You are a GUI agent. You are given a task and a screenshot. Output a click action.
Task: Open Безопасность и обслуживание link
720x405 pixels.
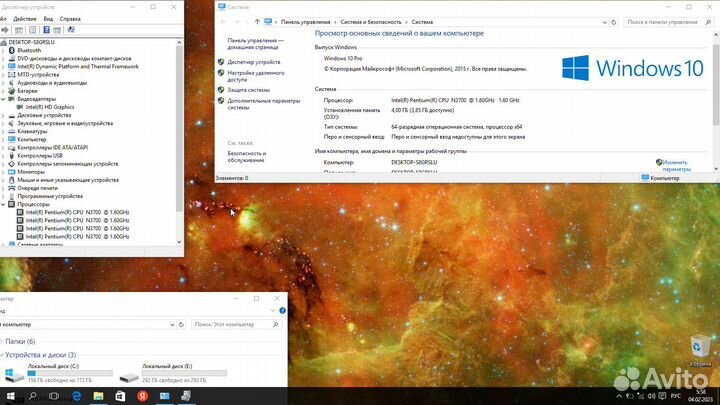click(247, 157)
